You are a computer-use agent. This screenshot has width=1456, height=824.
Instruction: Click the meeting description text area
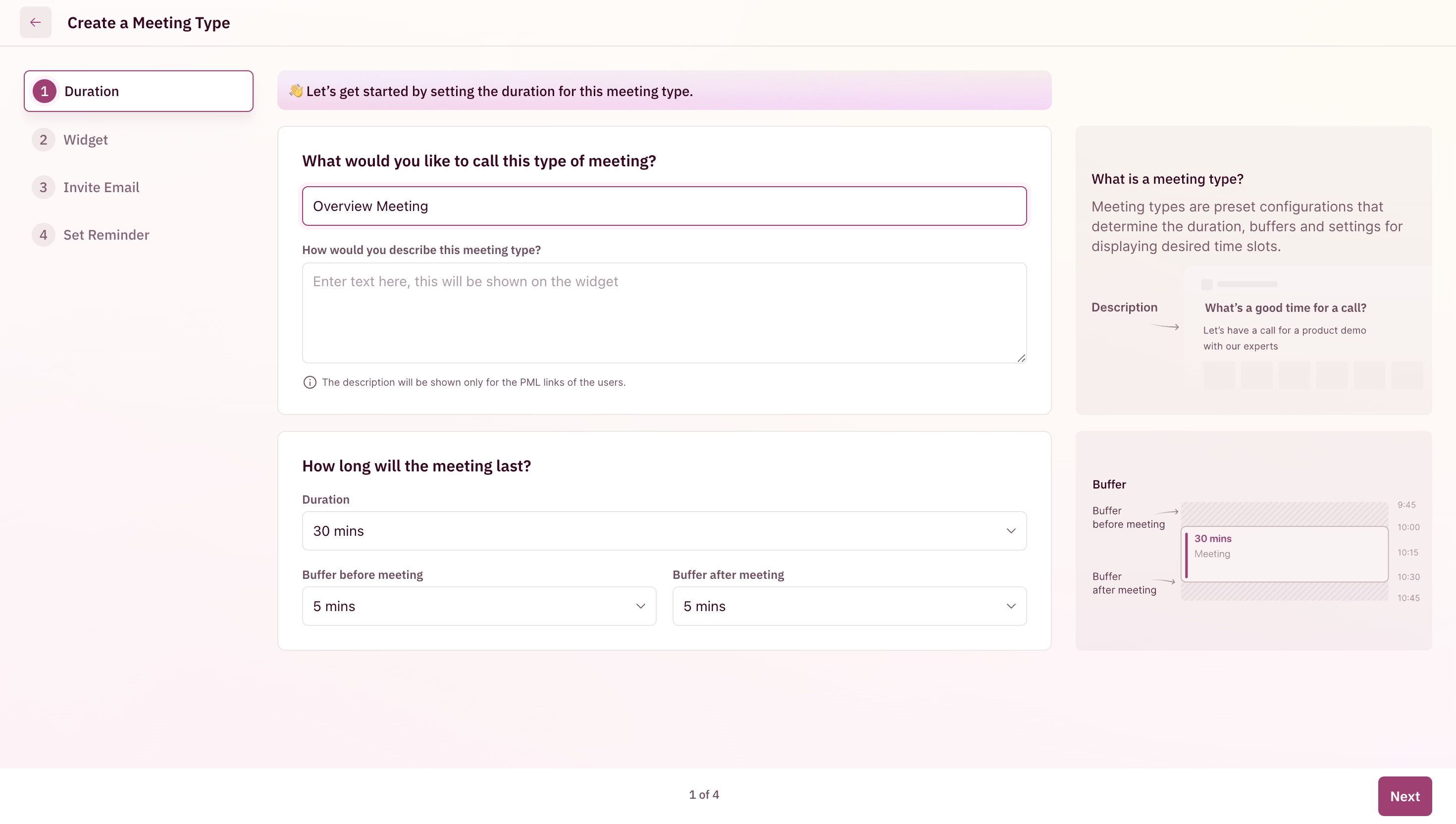pyautogui.click(x=664, y=312)
